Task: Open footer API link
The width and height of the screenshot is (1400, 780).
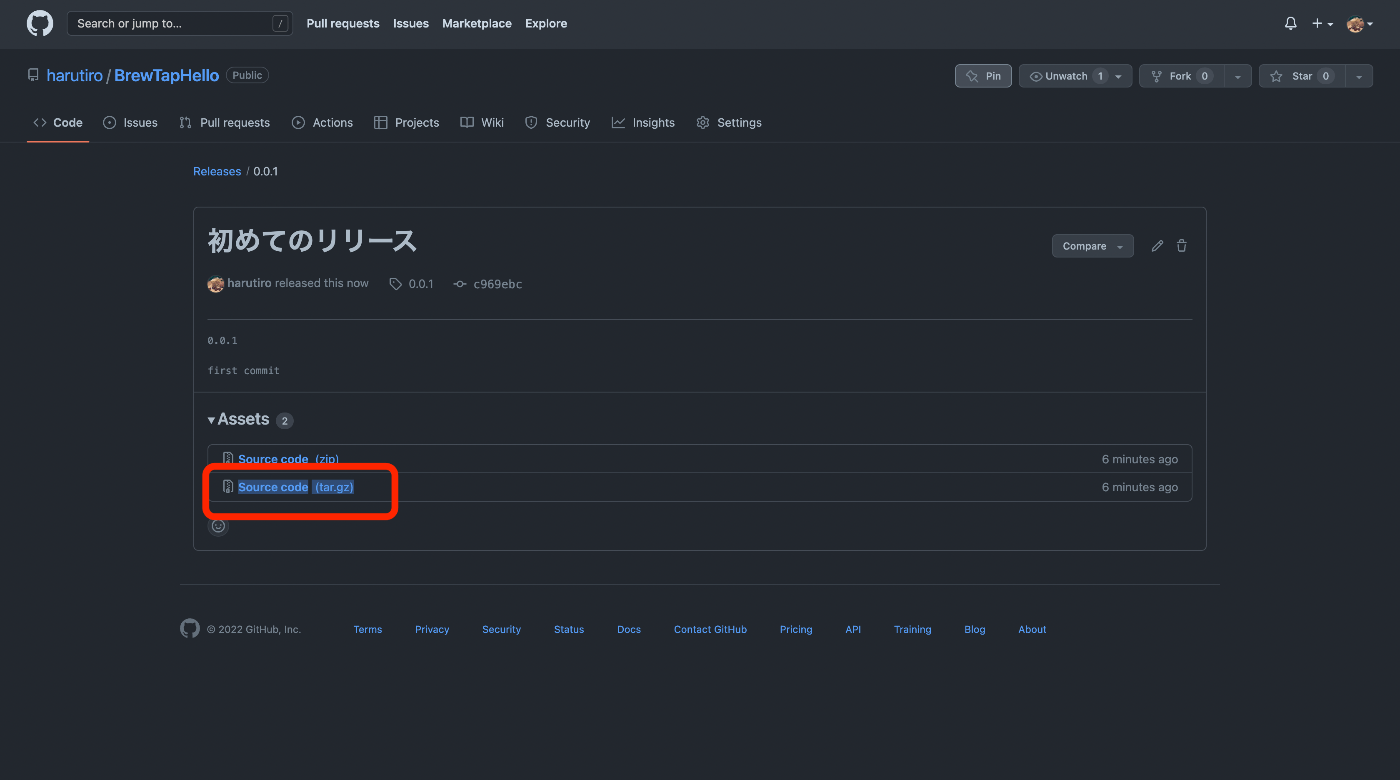Action: coord(853,630)
